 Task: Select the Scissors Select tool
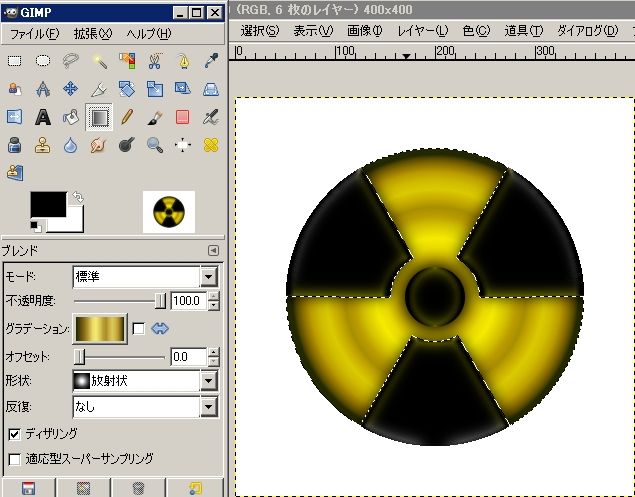155,61
